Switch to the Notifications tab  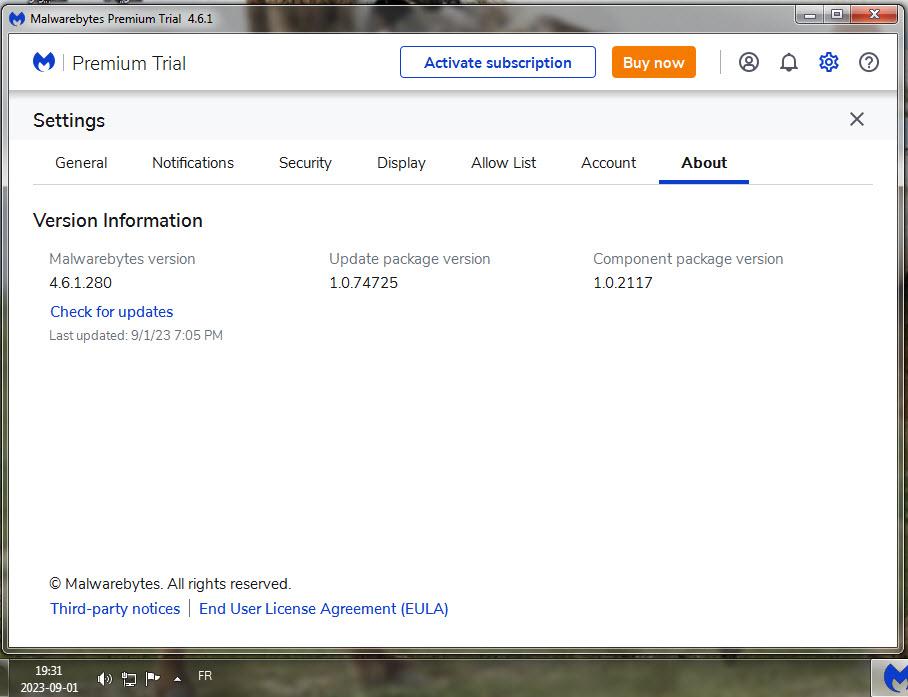point(193,163)
